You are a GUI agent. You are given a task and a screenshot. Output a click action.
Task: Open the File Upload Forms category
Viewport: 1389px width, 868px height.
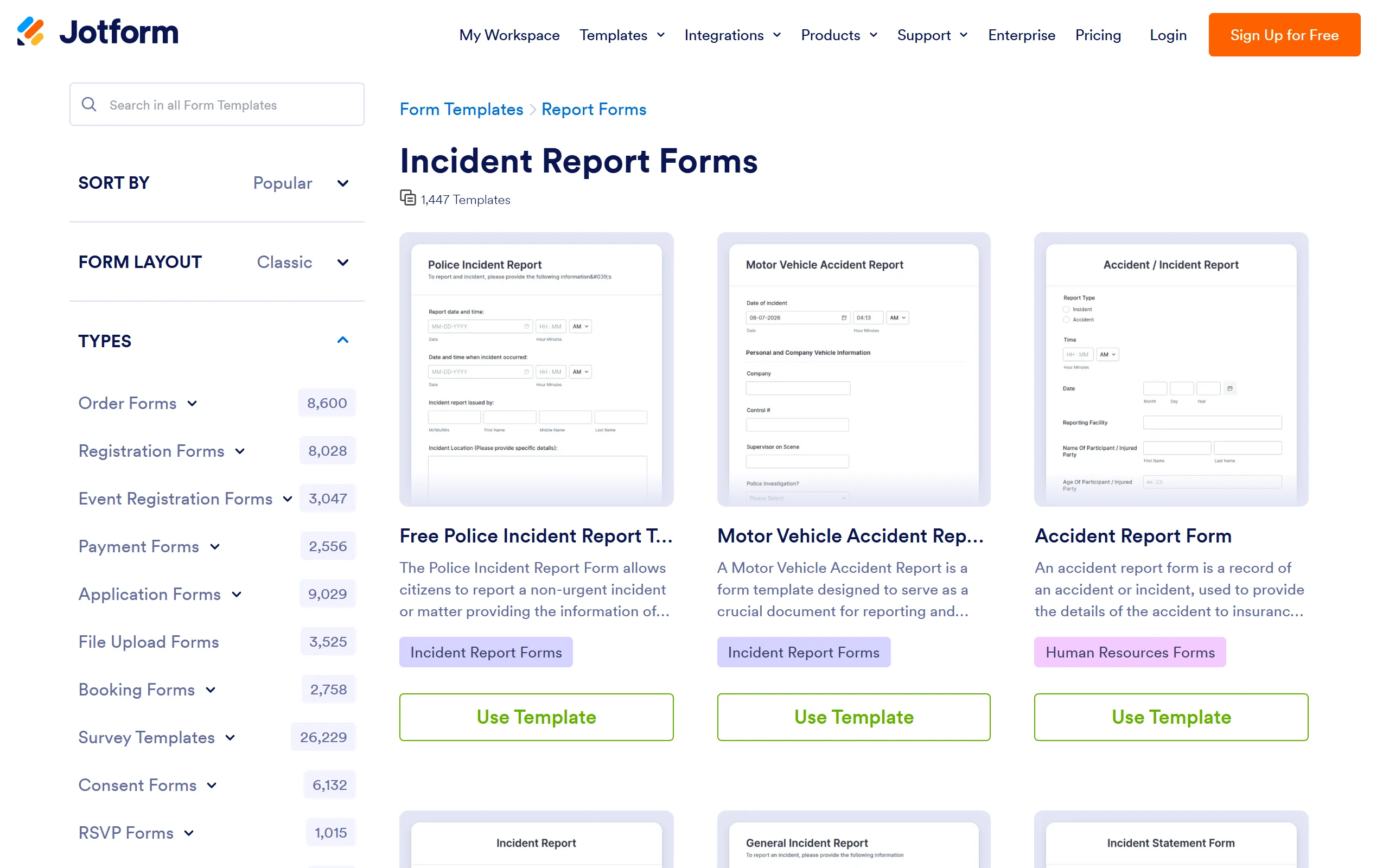tap(149, 642)
